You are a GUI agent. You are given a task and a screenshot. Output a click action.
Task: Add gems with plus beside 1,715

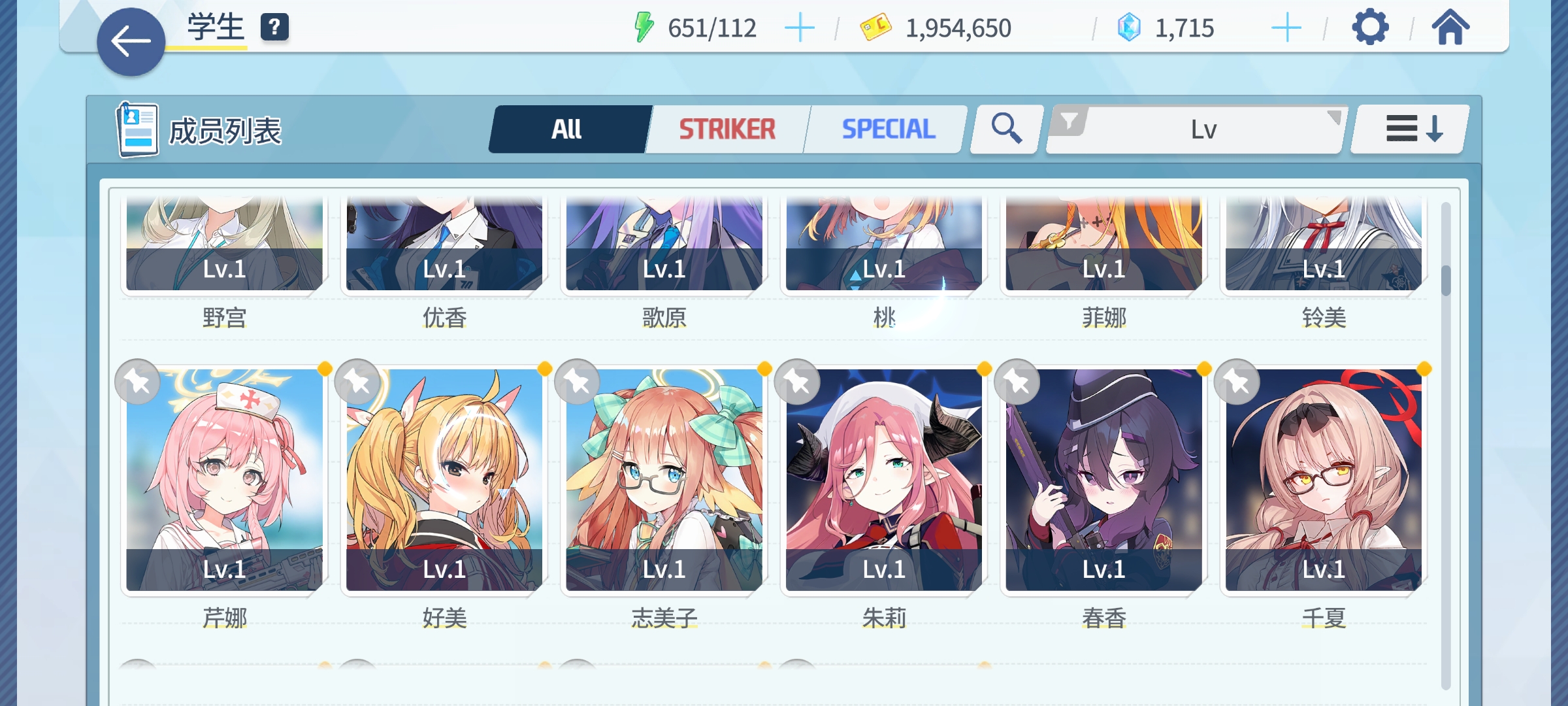click(1286, 28)
